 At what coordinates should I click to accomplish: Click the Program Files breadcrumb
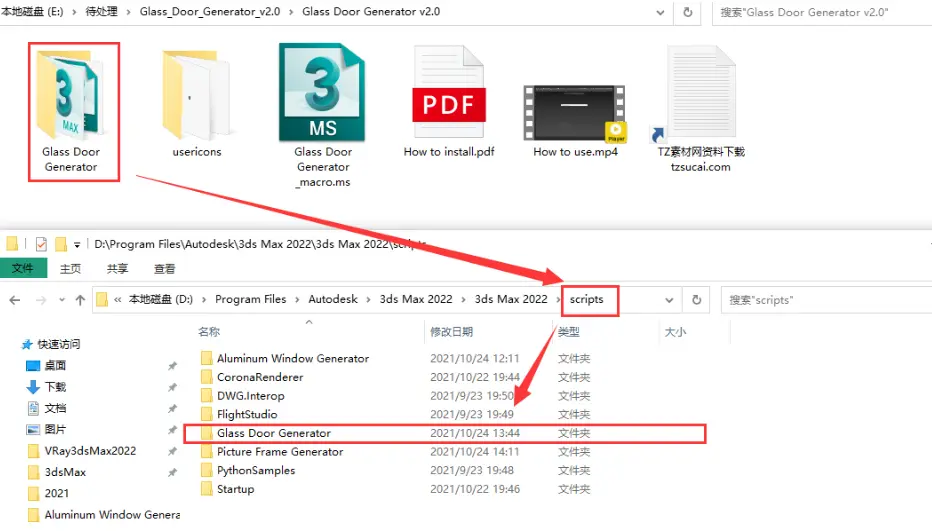pos(250,299)
